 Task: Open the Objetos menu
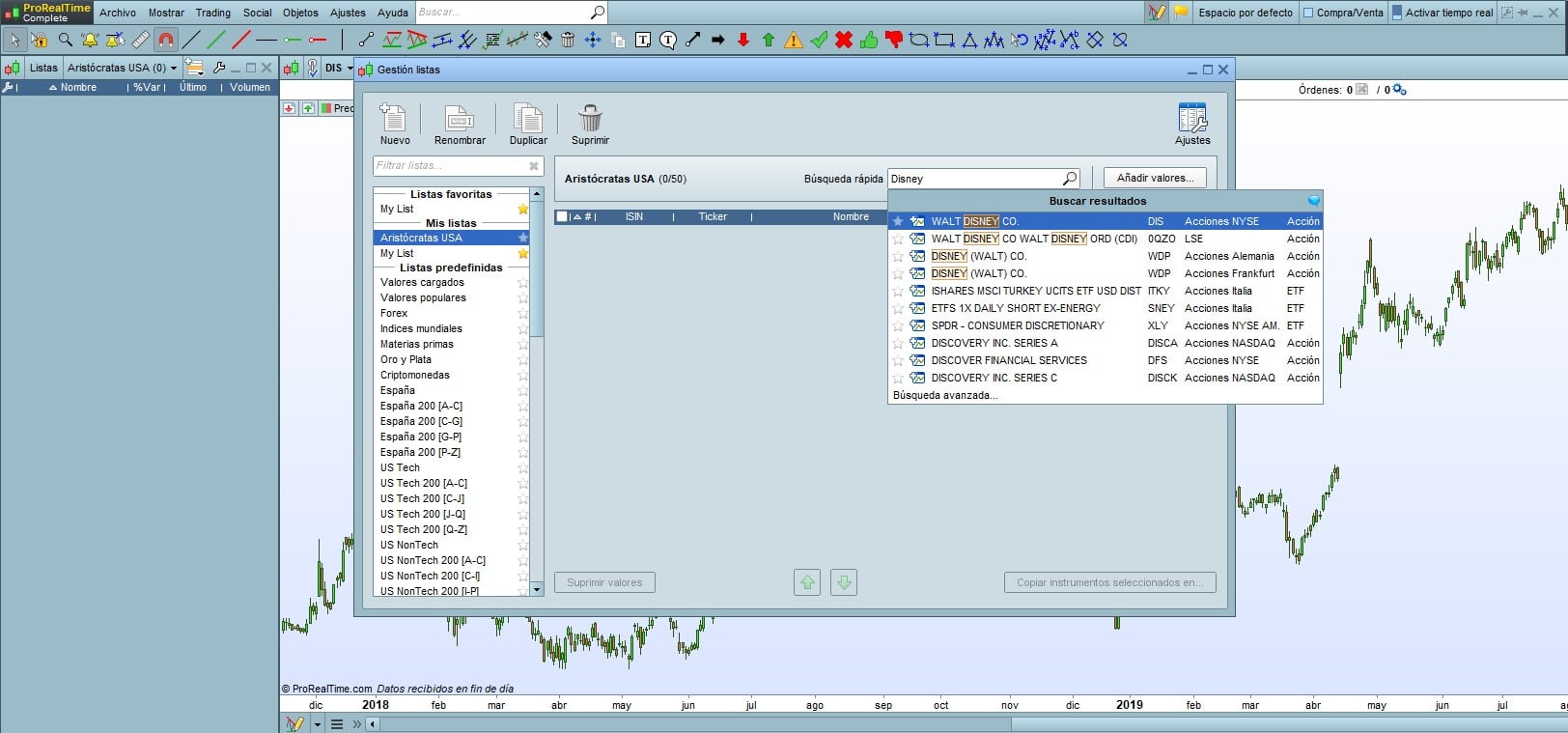click(300, 13)
